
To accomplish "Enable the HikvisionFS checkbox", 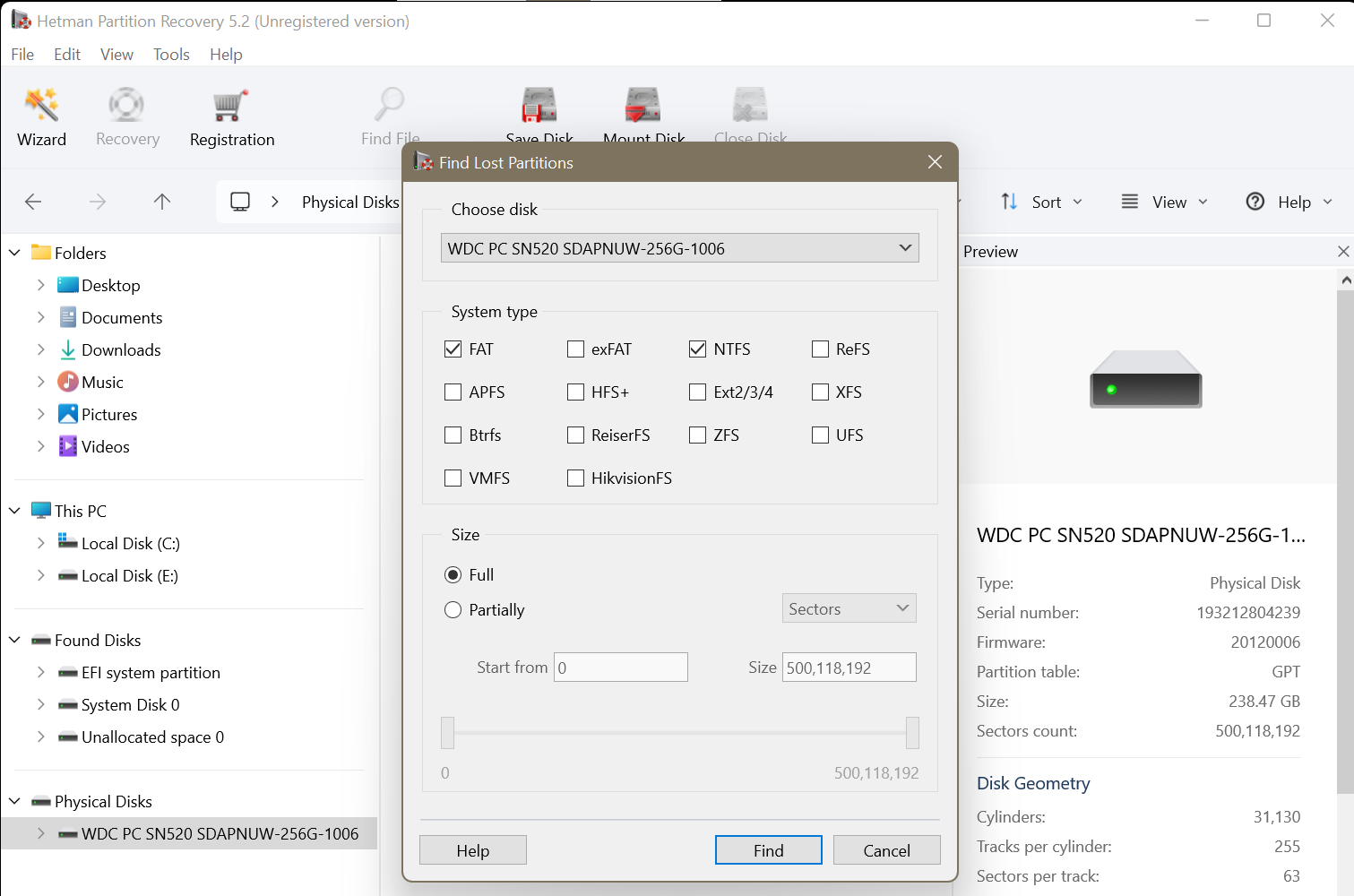I will (x=576, y=478).
